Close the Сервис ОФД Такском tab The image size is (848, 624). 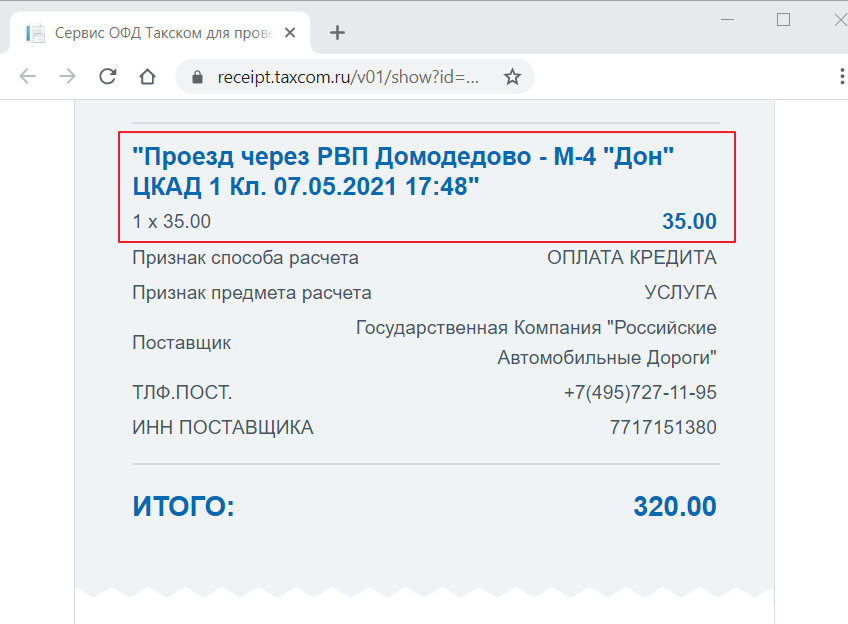(290, 33)
